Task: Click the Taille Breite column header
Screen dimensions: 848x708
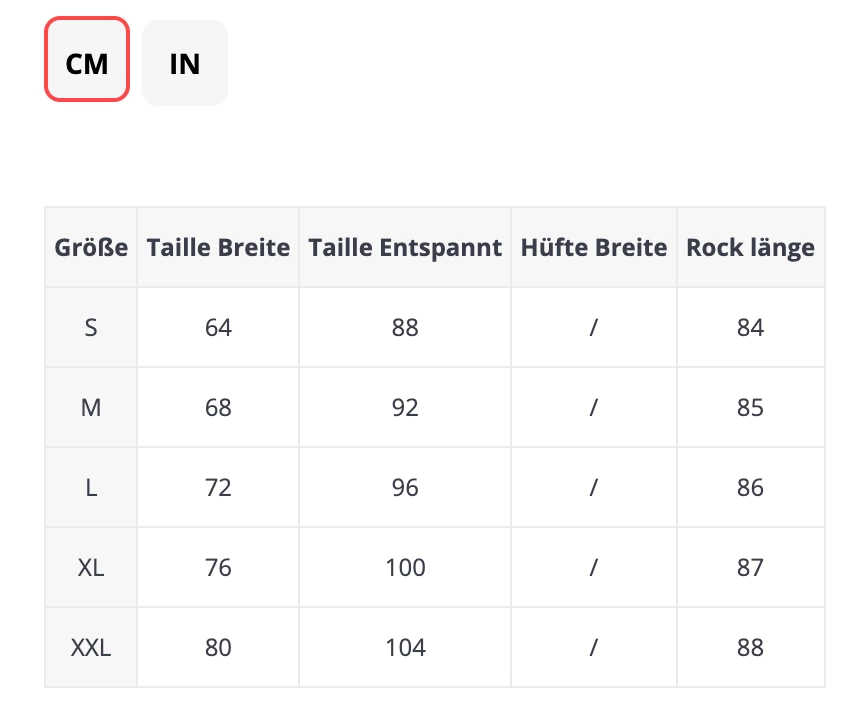Action: click(218, 247)
